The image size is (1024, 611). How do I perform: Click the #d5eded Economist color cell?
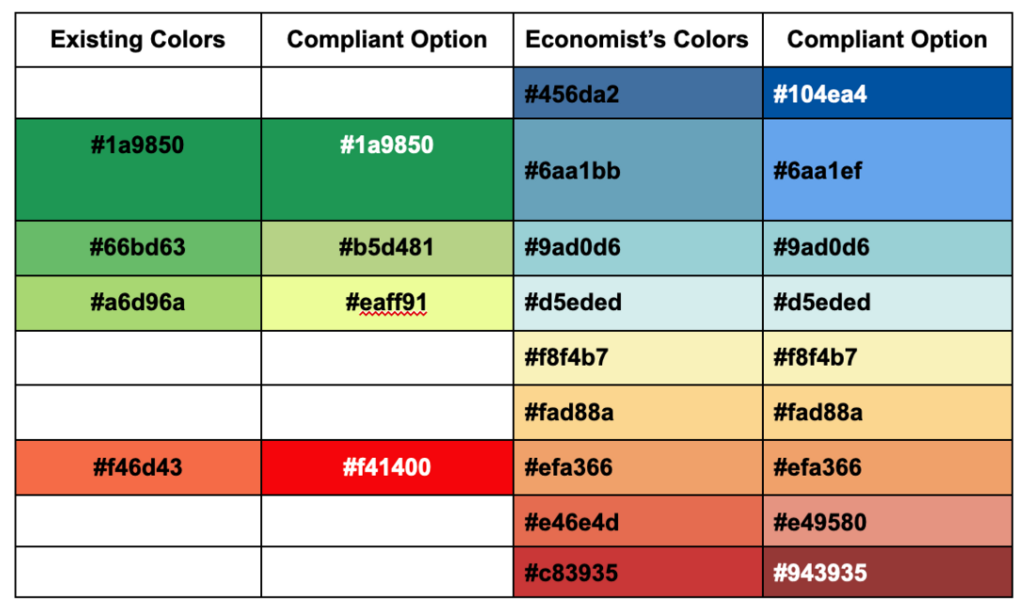click(637, 303)
